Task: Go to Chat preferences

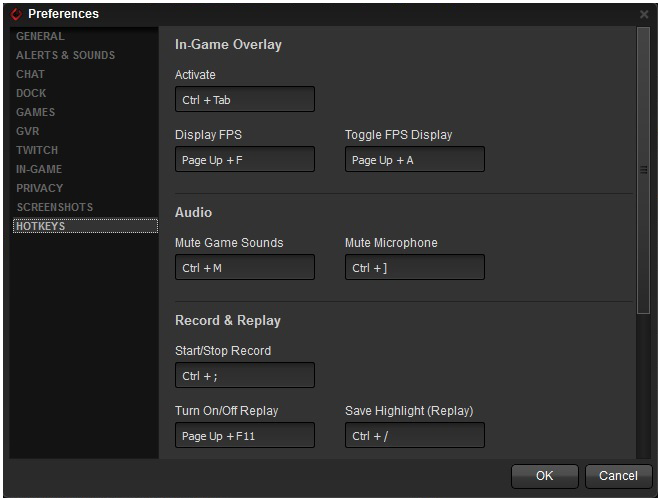Action: pos(30,74)
